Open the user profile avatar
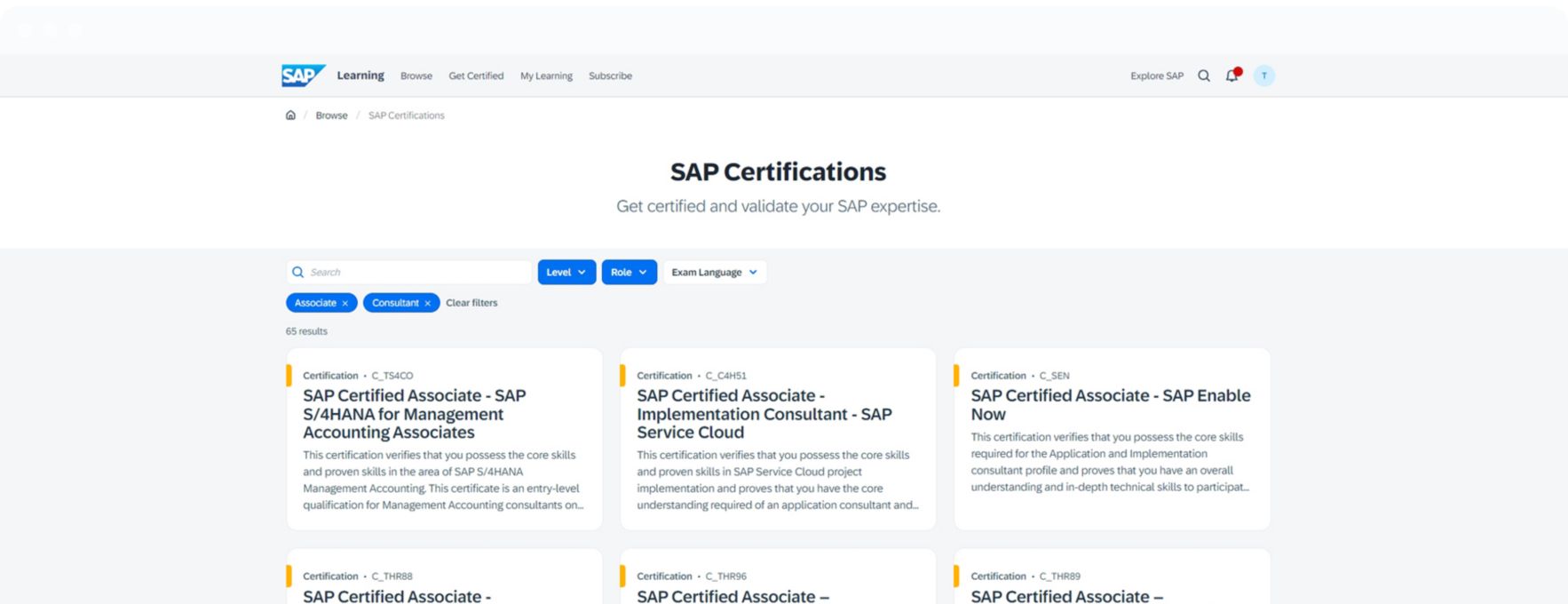This screenshot has width=1568, height=604. coord(1263,75)
